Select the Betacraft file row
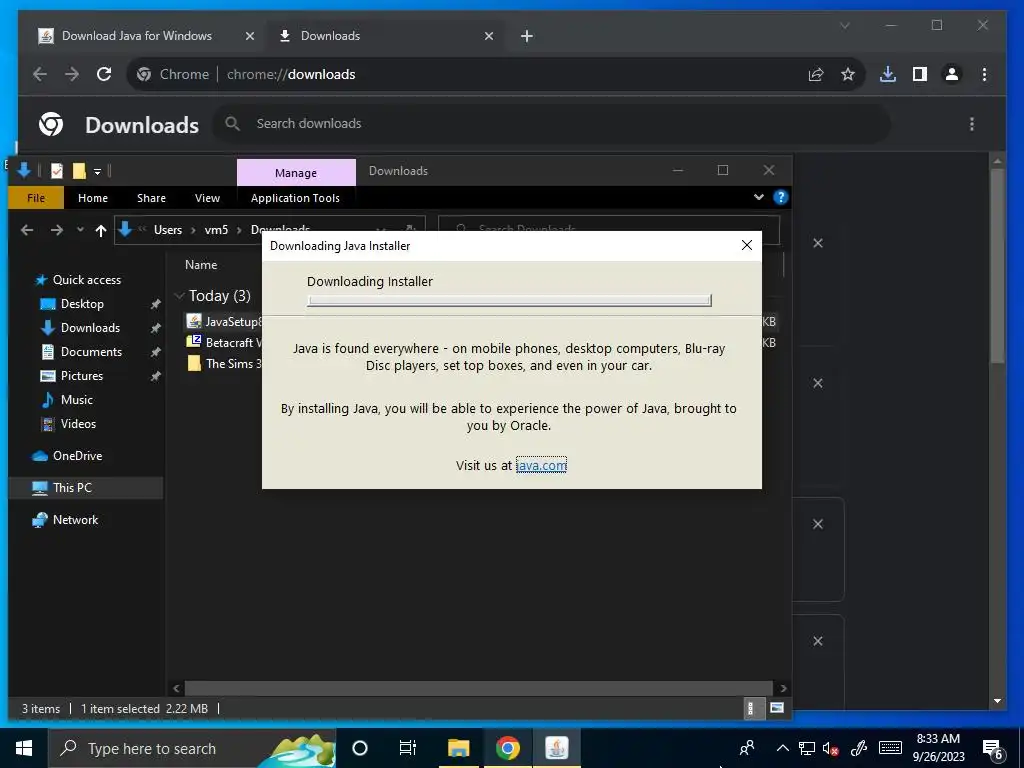 tap(223, 342)
